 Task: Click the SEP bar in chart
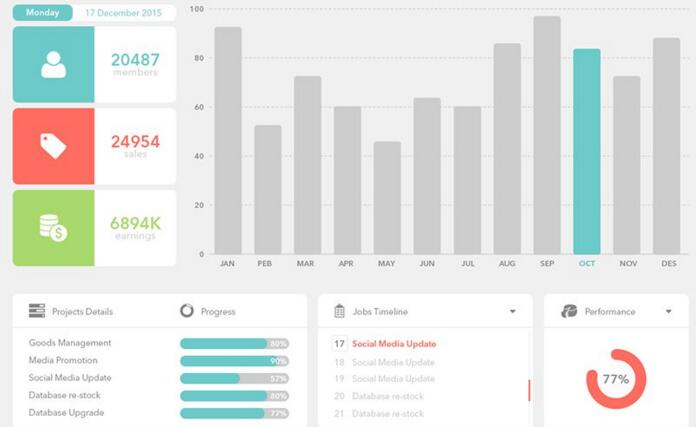(547, 135)
